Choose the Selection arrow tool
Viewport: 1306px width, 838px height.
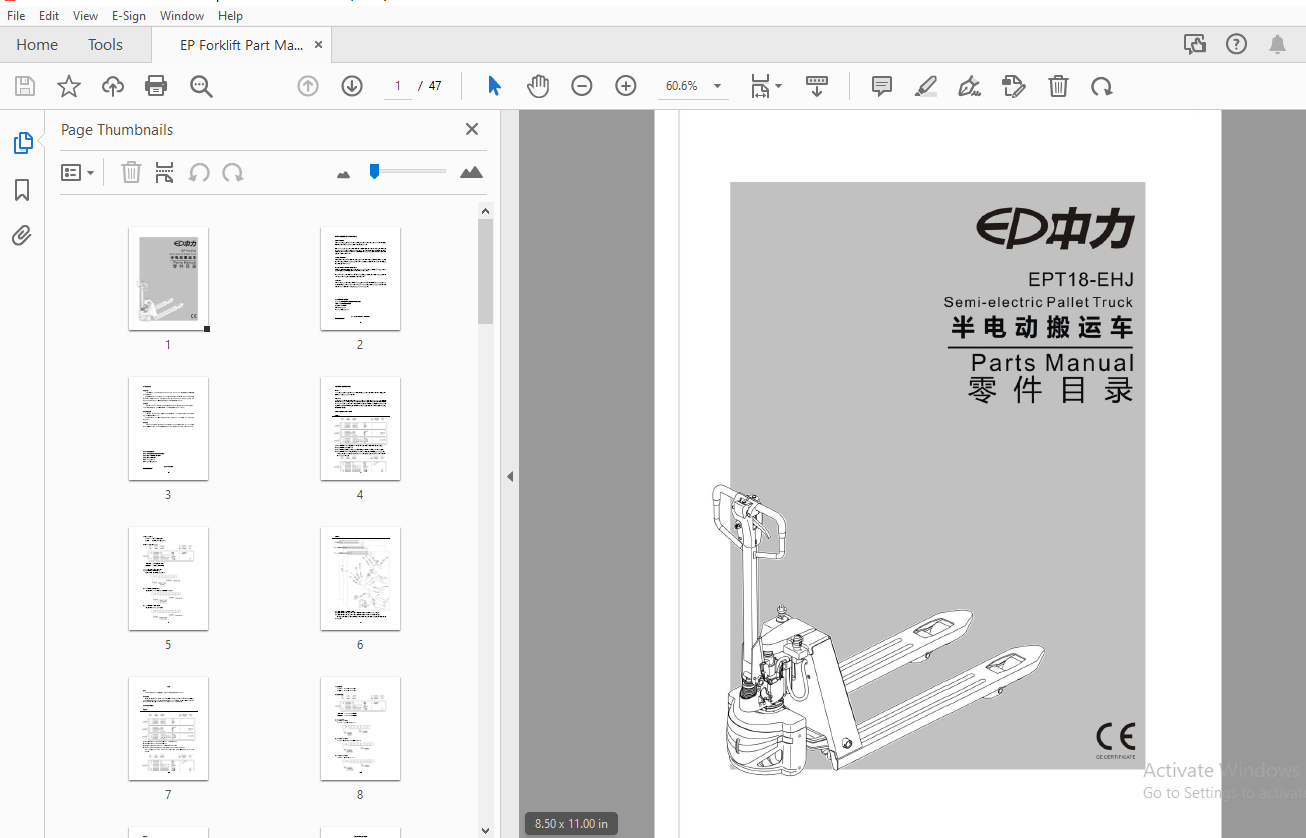(x=494, y=86)
